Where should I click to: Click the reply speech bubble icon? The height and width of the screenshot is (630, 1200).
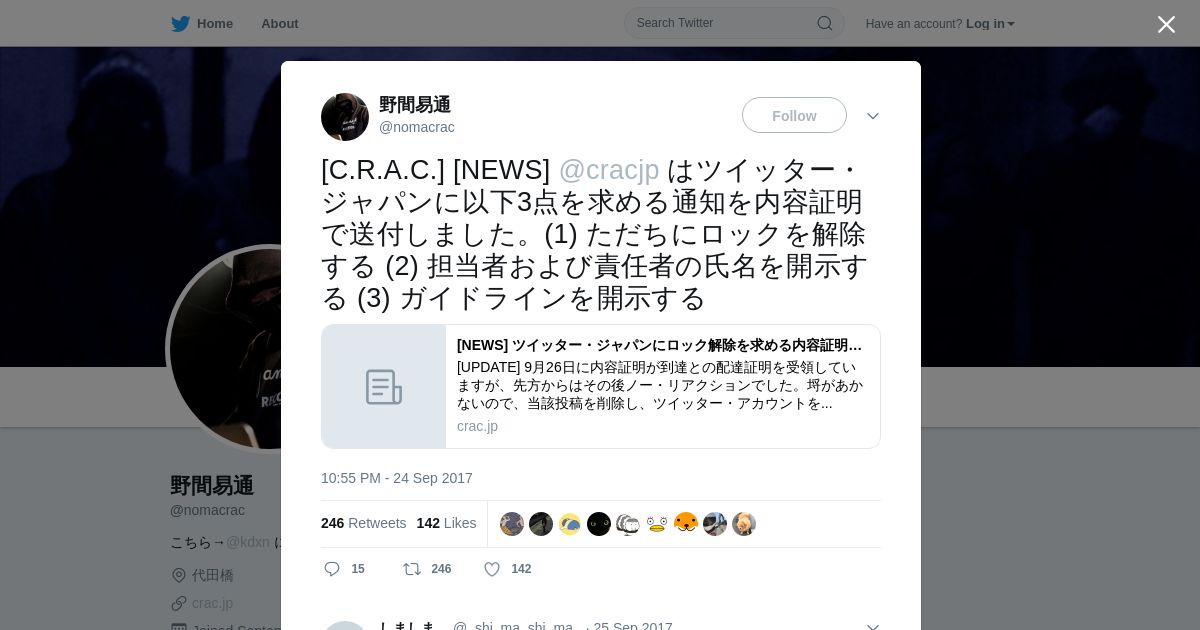(332, 569)
